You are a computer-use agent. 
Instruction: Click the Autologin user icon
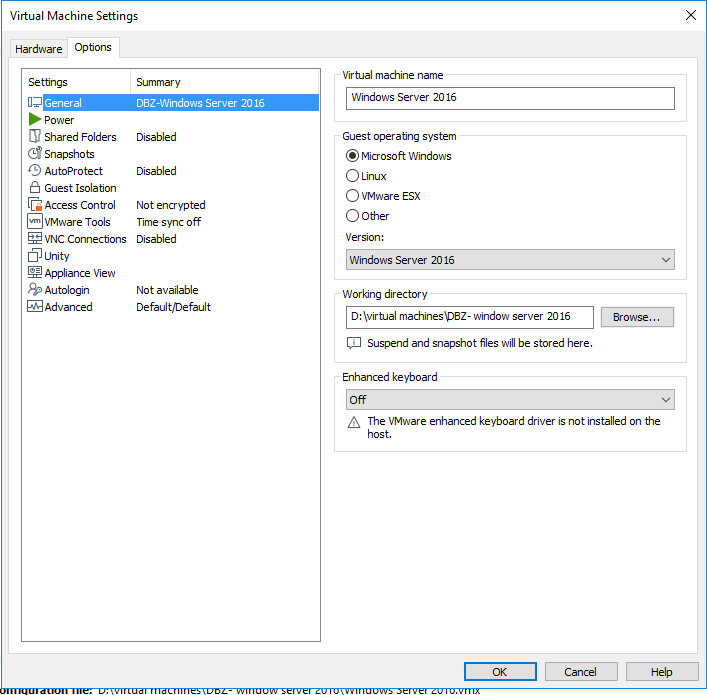pyautogui.click(x=35, y=289)
